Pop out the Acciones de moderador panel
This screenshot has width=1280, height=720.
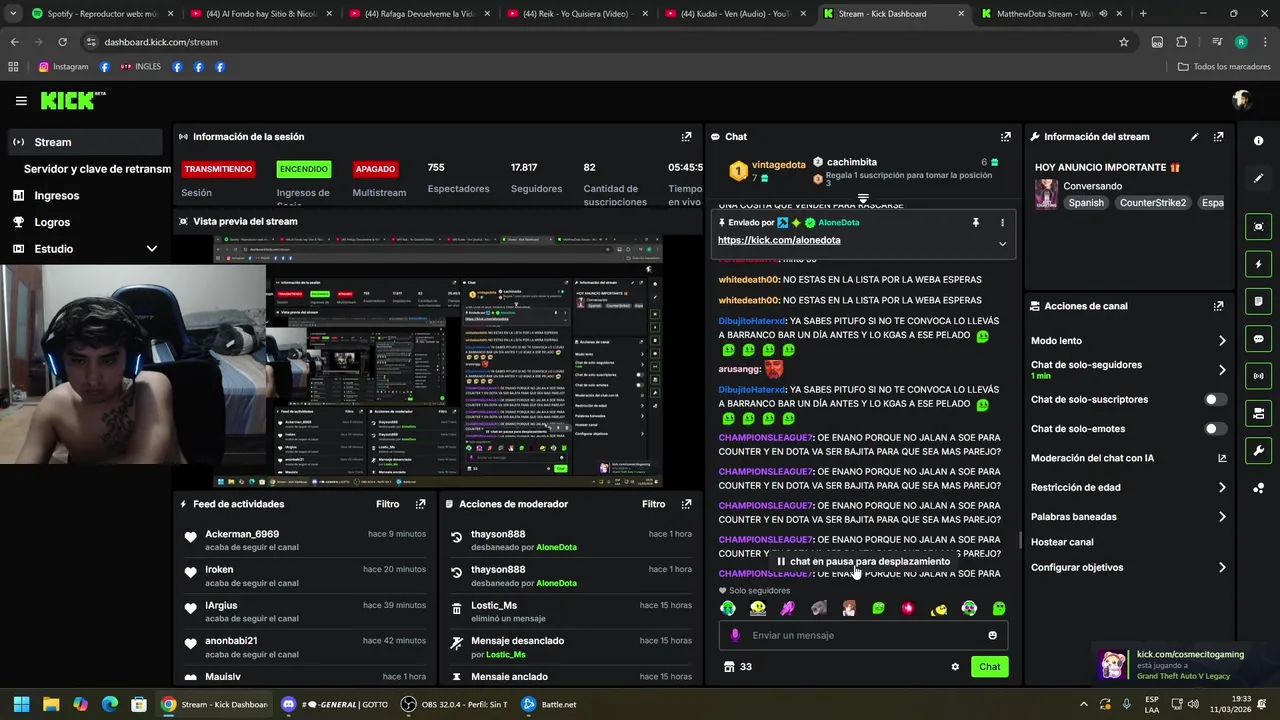click(686, 504)
